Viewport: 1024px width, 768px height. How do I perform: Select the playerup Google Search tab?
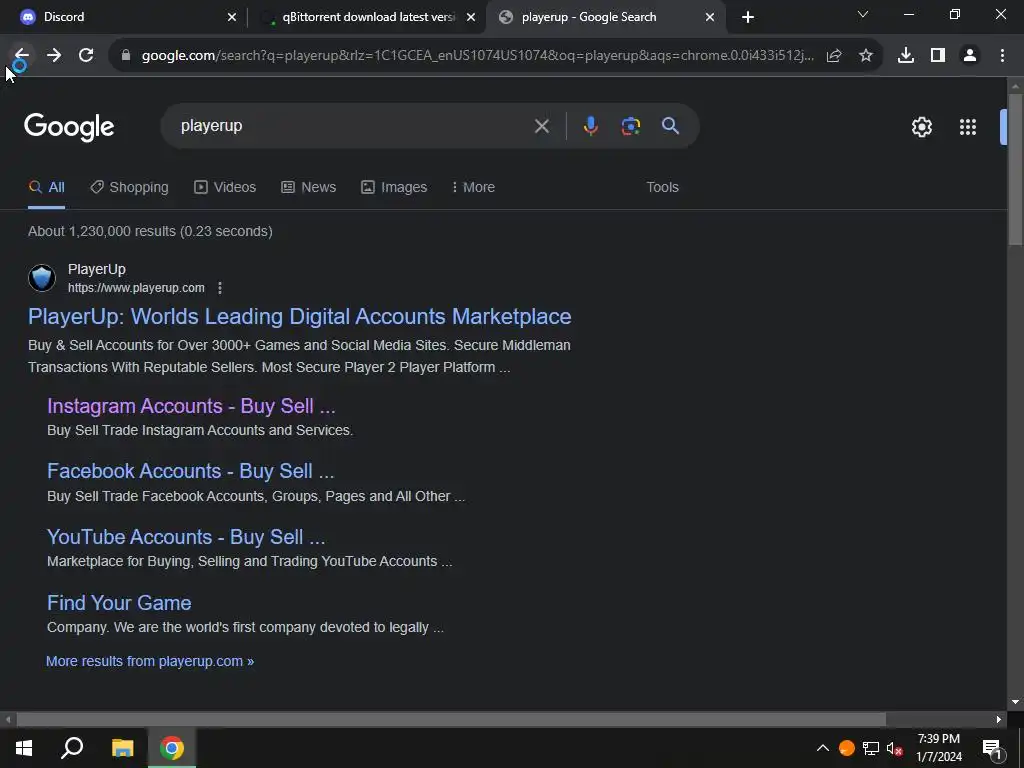click(x=604, y=17)
